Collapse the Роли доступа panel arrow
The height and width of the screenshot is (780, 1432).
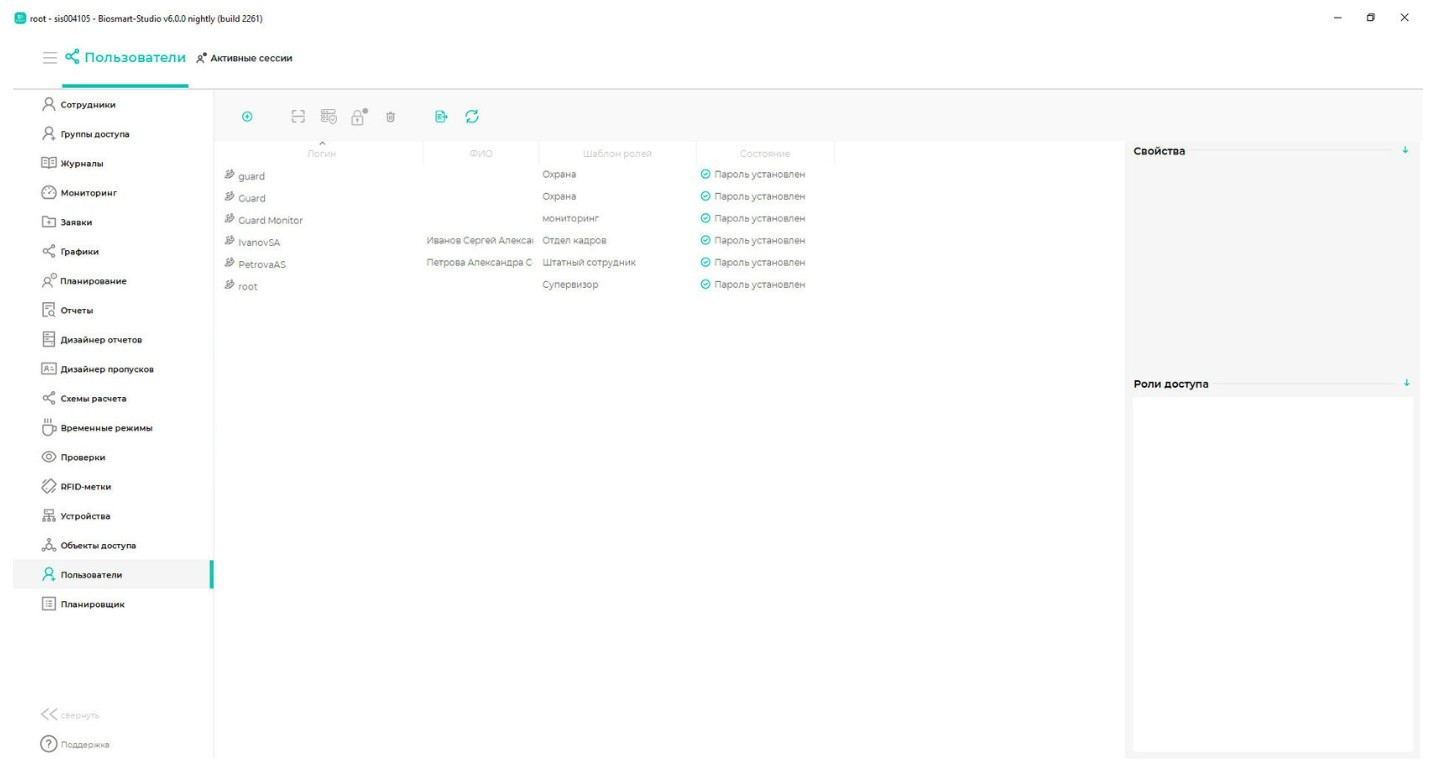(x=1405, y=384)
